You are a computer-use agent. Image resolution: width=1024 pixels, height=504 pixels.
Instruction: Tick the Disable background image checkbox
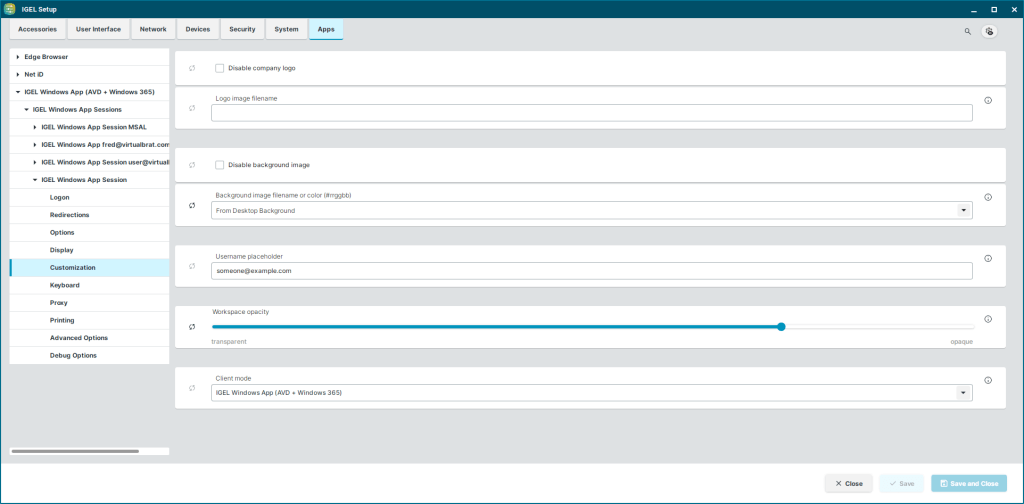(220, 165)
